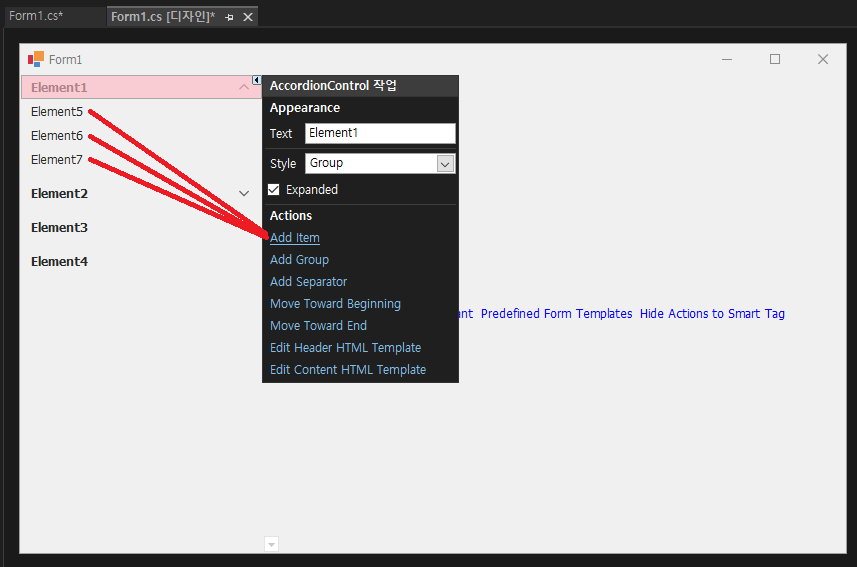Click the smart tag arrow glyph beside Element1
The image size is (857, 567).
pos(256,80)
